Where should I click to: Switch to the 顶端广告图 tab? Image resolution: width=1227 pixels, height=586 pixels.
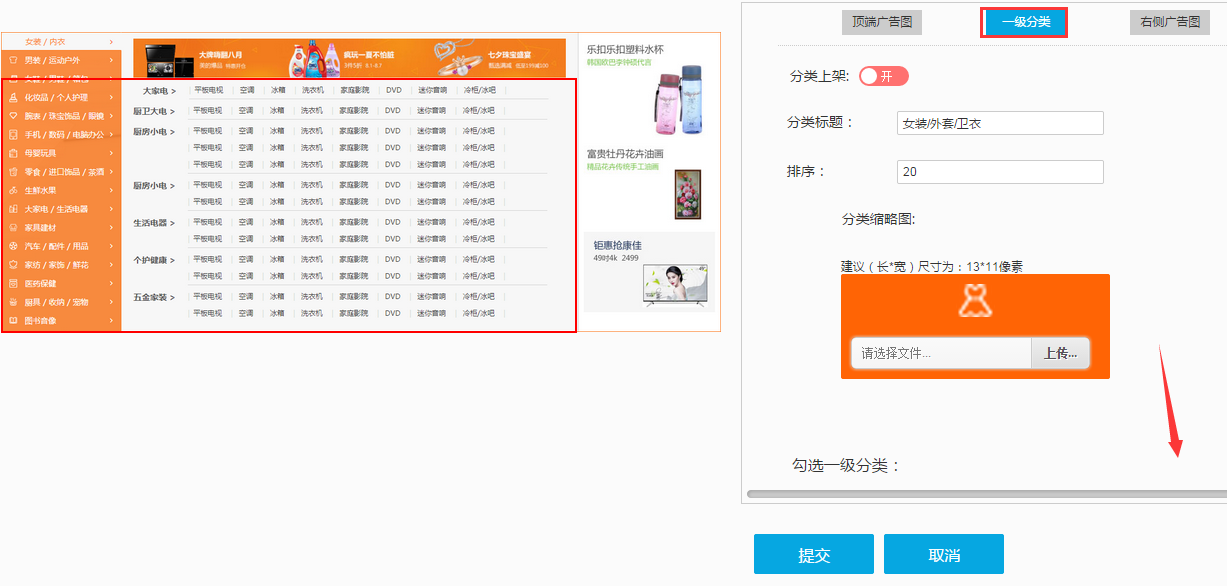pos(881,22)
